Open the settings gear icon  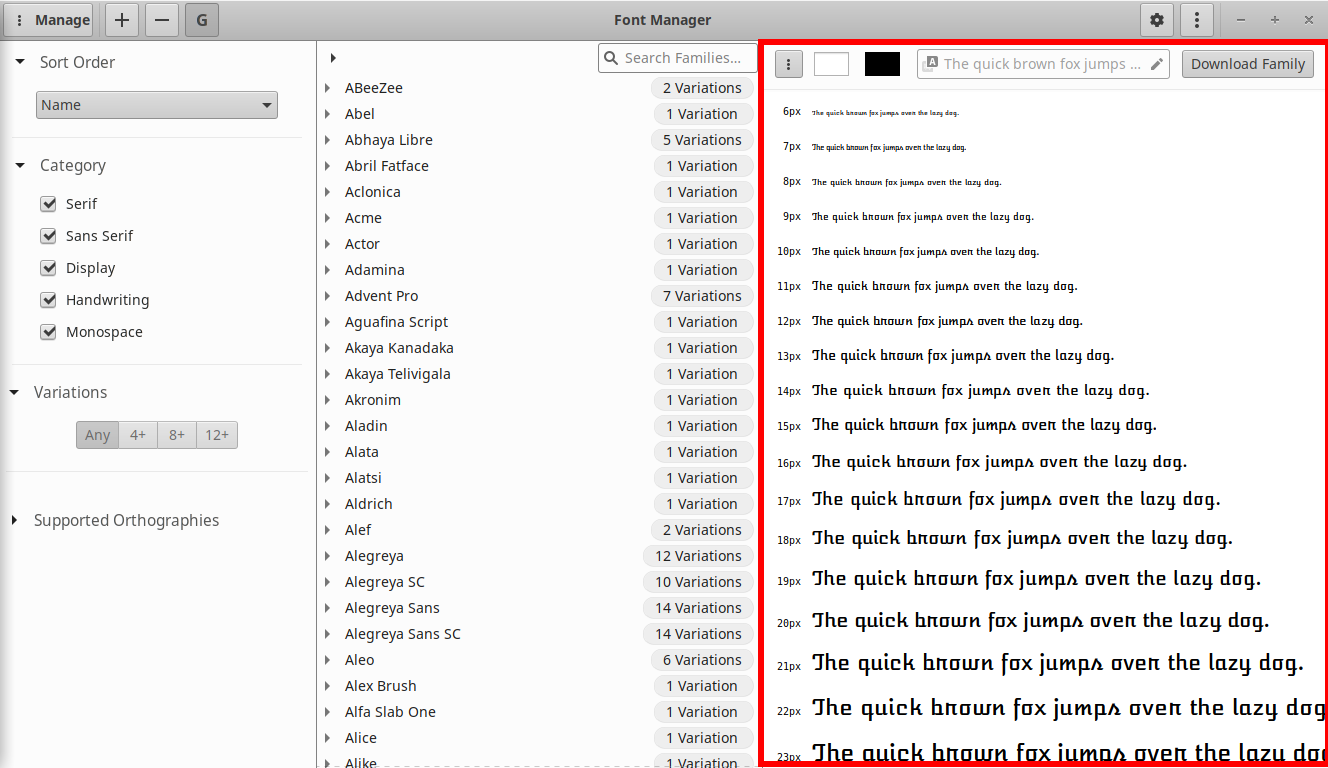pyautogui.click(x=1157, y=20)
